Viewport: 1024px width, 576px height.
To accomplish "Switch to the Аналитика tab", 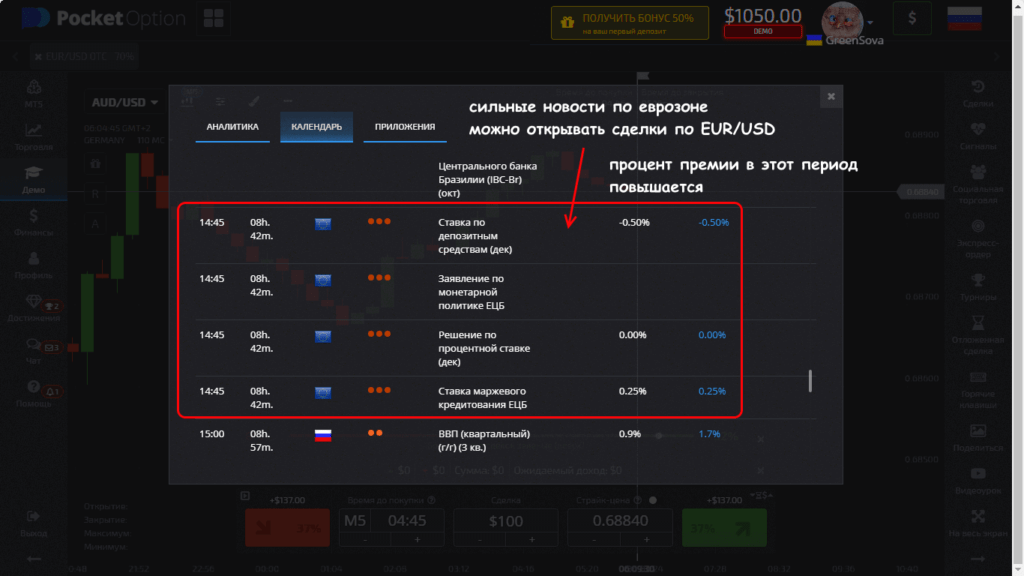I will point(232,127).
